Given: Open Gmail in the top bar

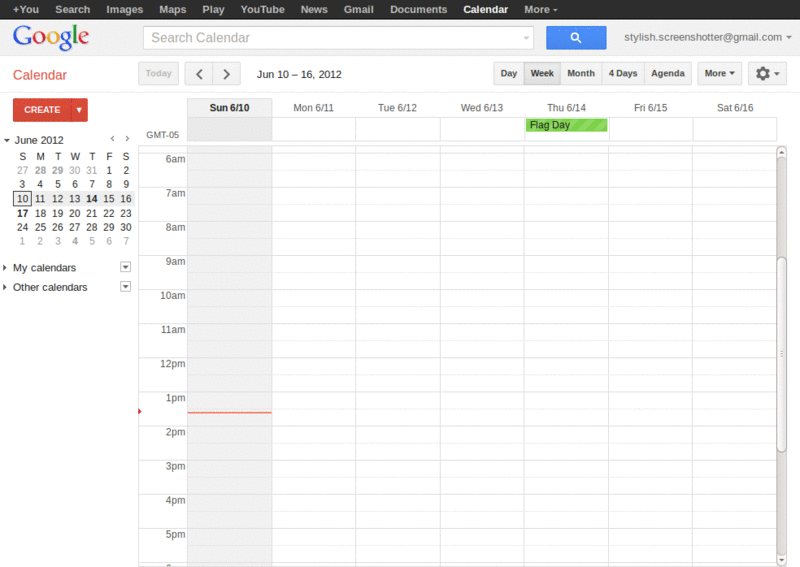Looking at the screenshot, I should (x=358, y=9).
